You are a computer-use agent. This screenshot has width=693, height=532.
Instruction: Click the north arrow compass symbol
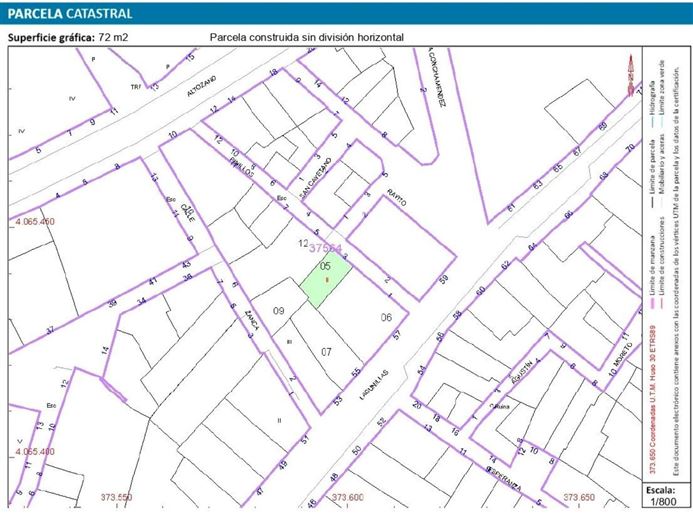click(632, 75)
